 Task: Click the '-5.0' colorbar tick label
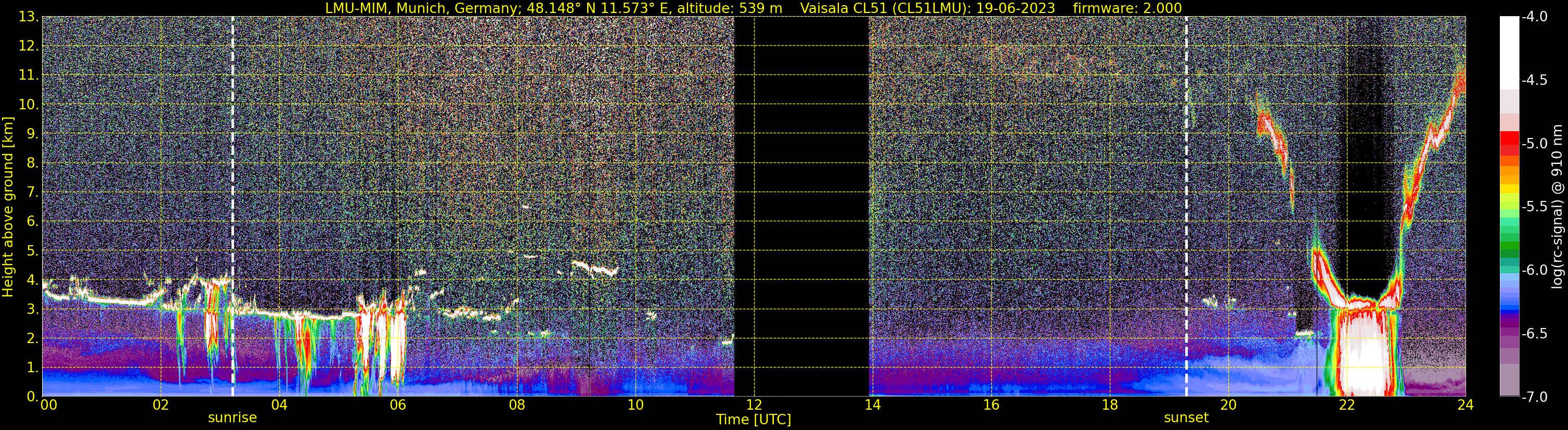(1534, 143)
